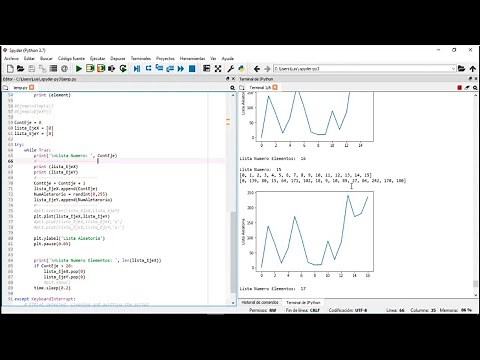
Task: Browse working directory folder icon
Action: [462, 69]
